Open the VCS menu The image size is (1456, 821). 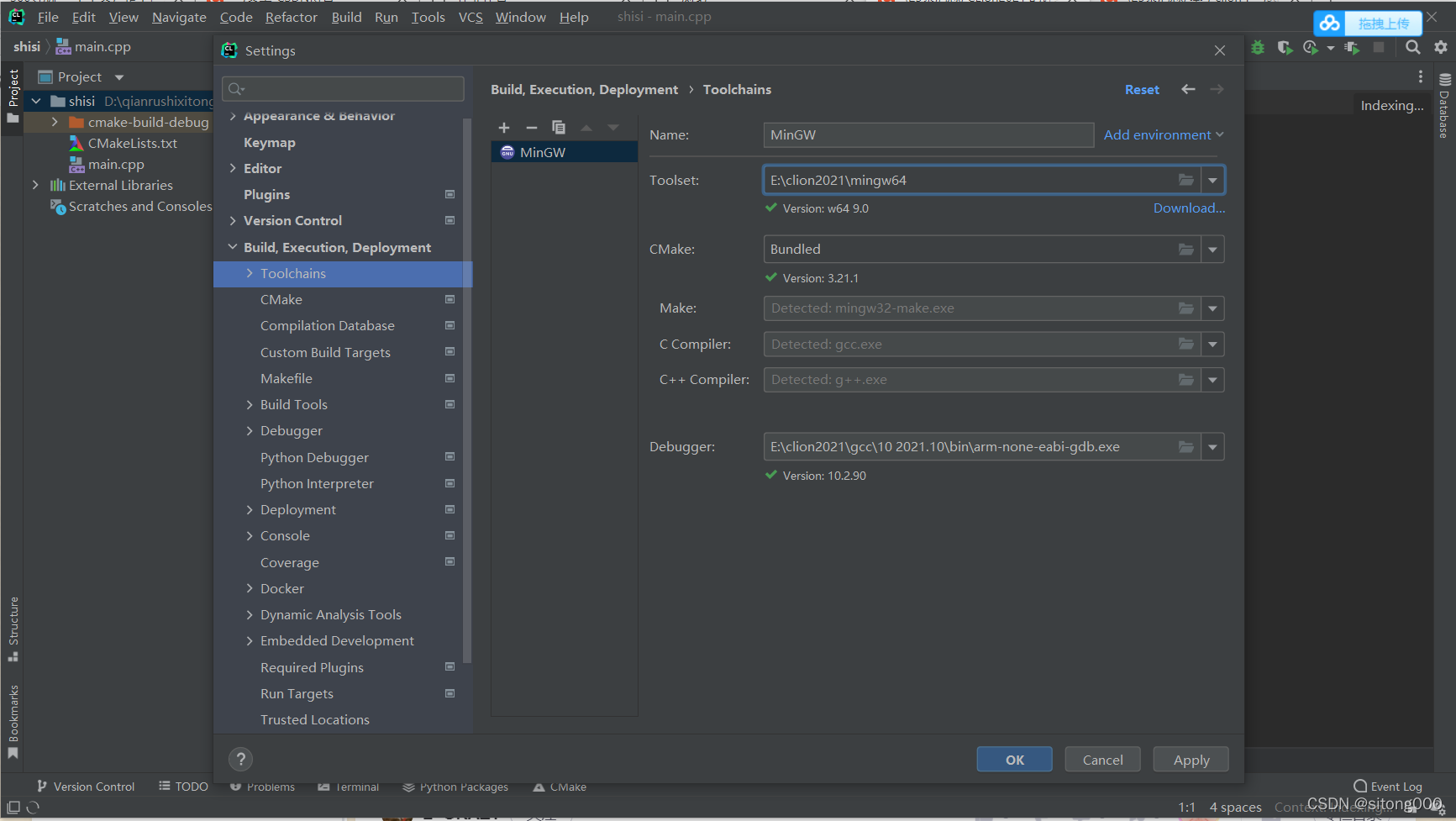point(470,17)
